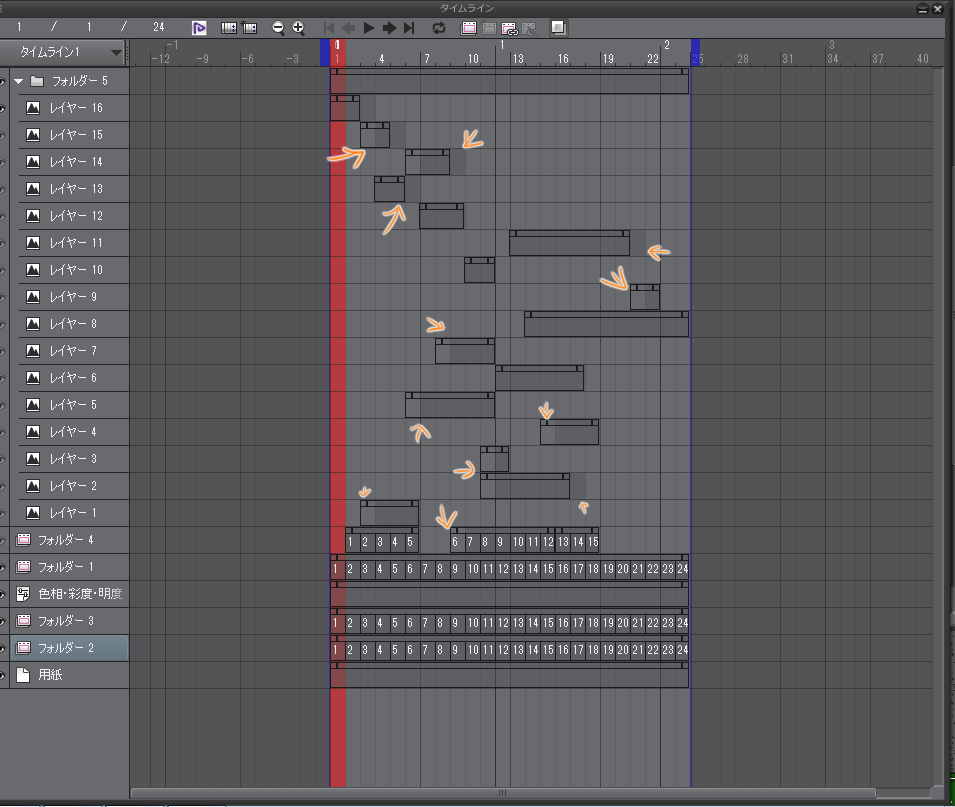955x807 pixels.
Task: Toggle loop playback icon
Action: pyautogui.click(x=438, y=27)
